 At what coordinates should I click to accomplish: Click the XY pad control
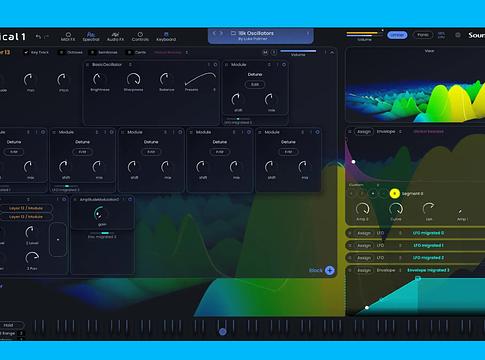[x=58, y=239]
